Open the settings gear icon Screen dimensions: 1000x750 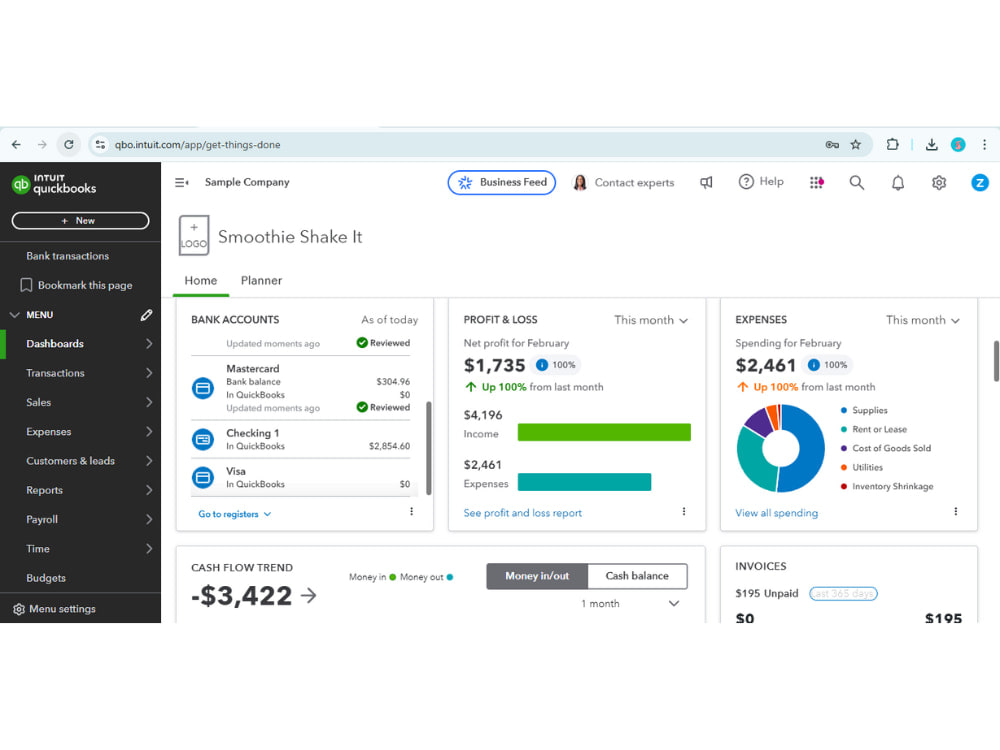(x=939, y=183)
